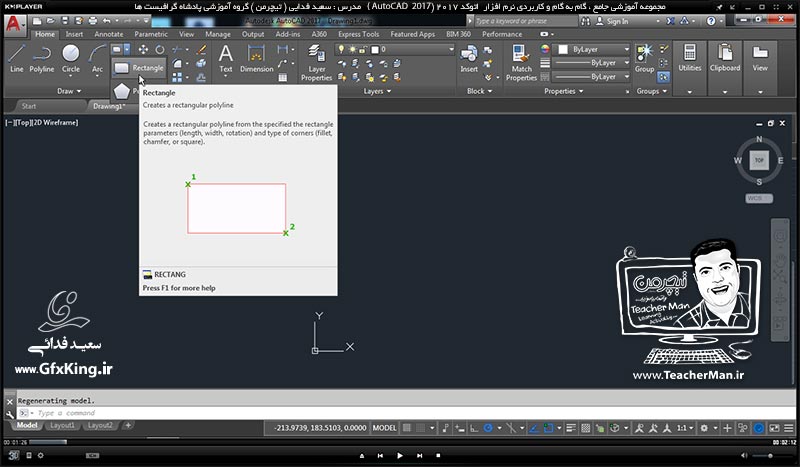Open the linetype ByLayer dropdown
This screenshot has width=800, height=467.
point(592,77)
